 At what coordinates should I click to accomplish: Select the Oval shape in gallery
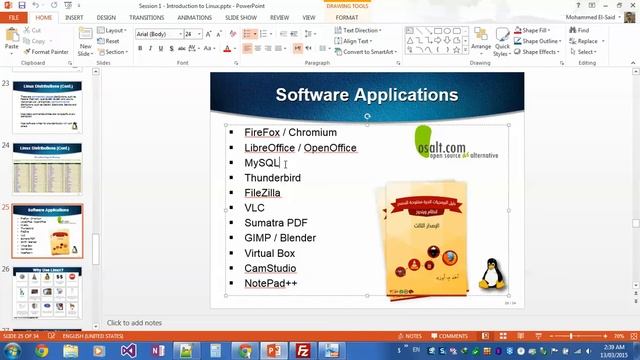coord(447,31)
